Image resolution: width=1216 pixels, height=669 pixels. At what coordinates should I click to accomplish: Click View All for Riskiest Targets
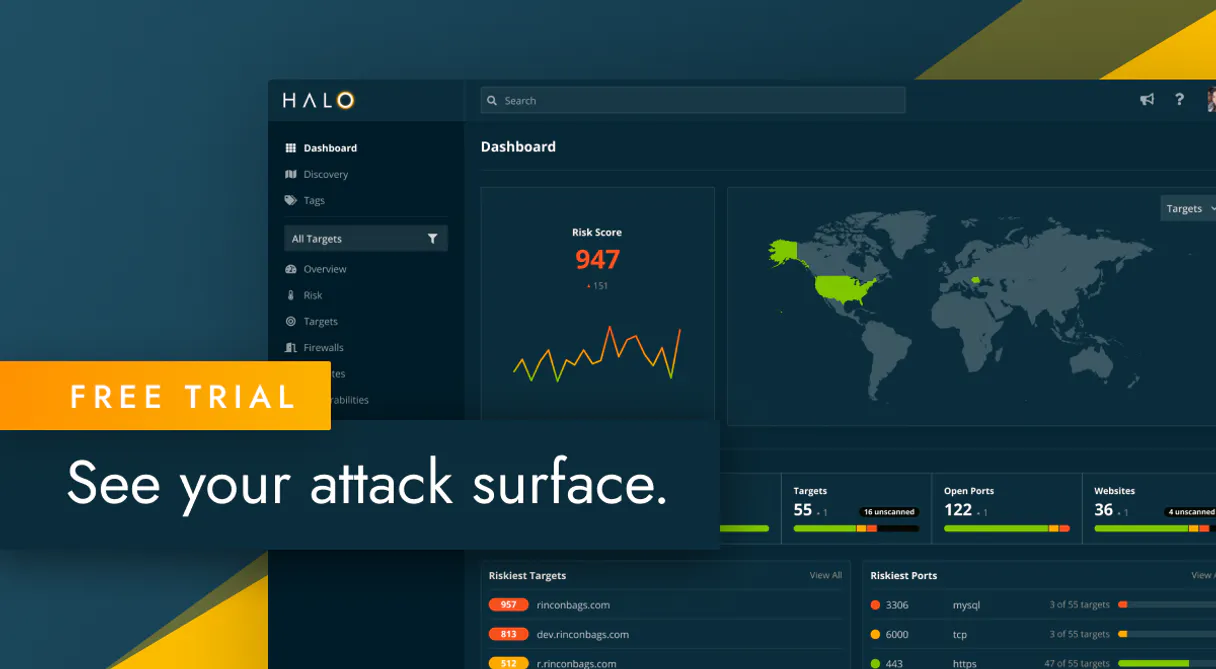pyautogui.click(x=825, y=575)
